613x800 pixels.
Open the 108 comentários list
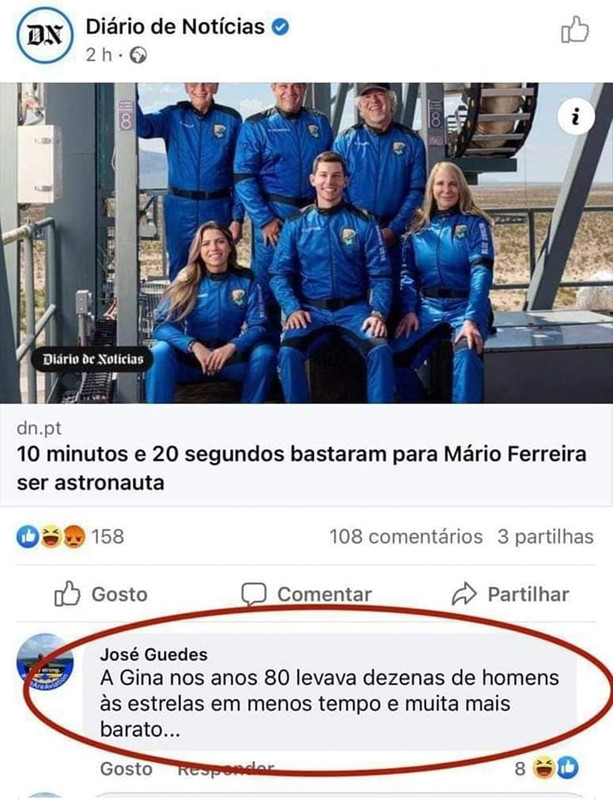(x=406, y=537)
